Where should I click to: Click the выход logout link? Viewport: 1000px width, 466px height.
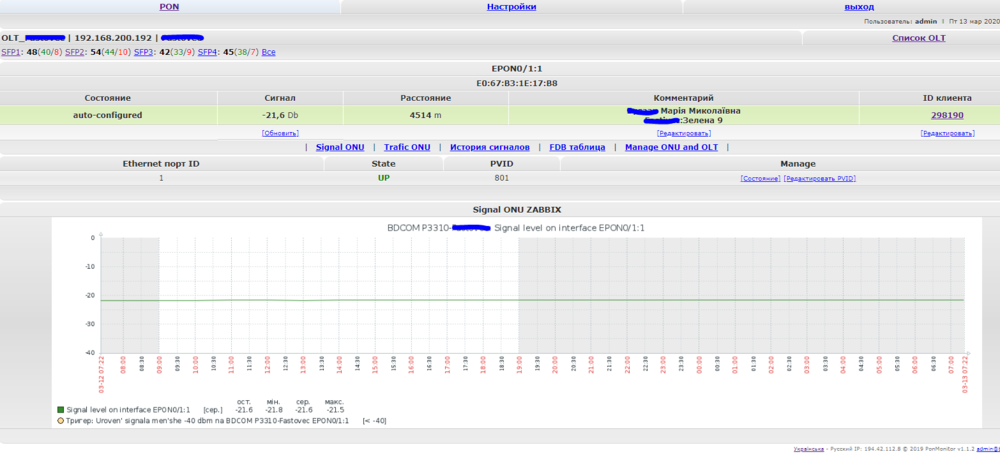[858, 6]
